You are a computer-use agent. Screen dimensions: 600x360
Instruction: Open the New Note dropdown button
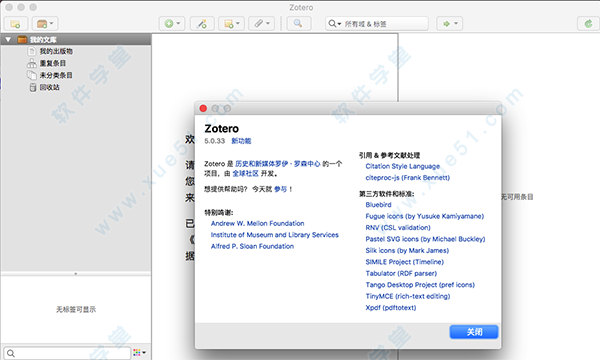click(232, 24)
